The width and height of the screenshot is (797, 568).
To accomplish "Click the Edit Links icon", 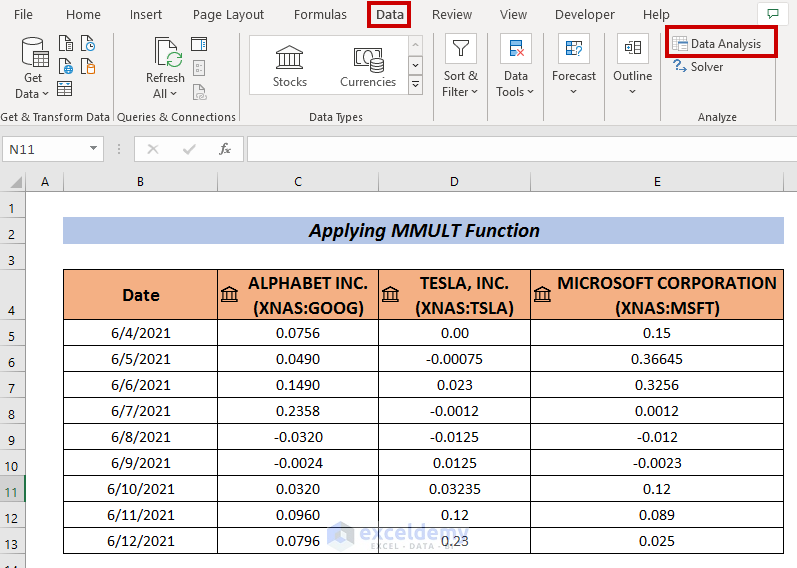I will coord(199,92).
